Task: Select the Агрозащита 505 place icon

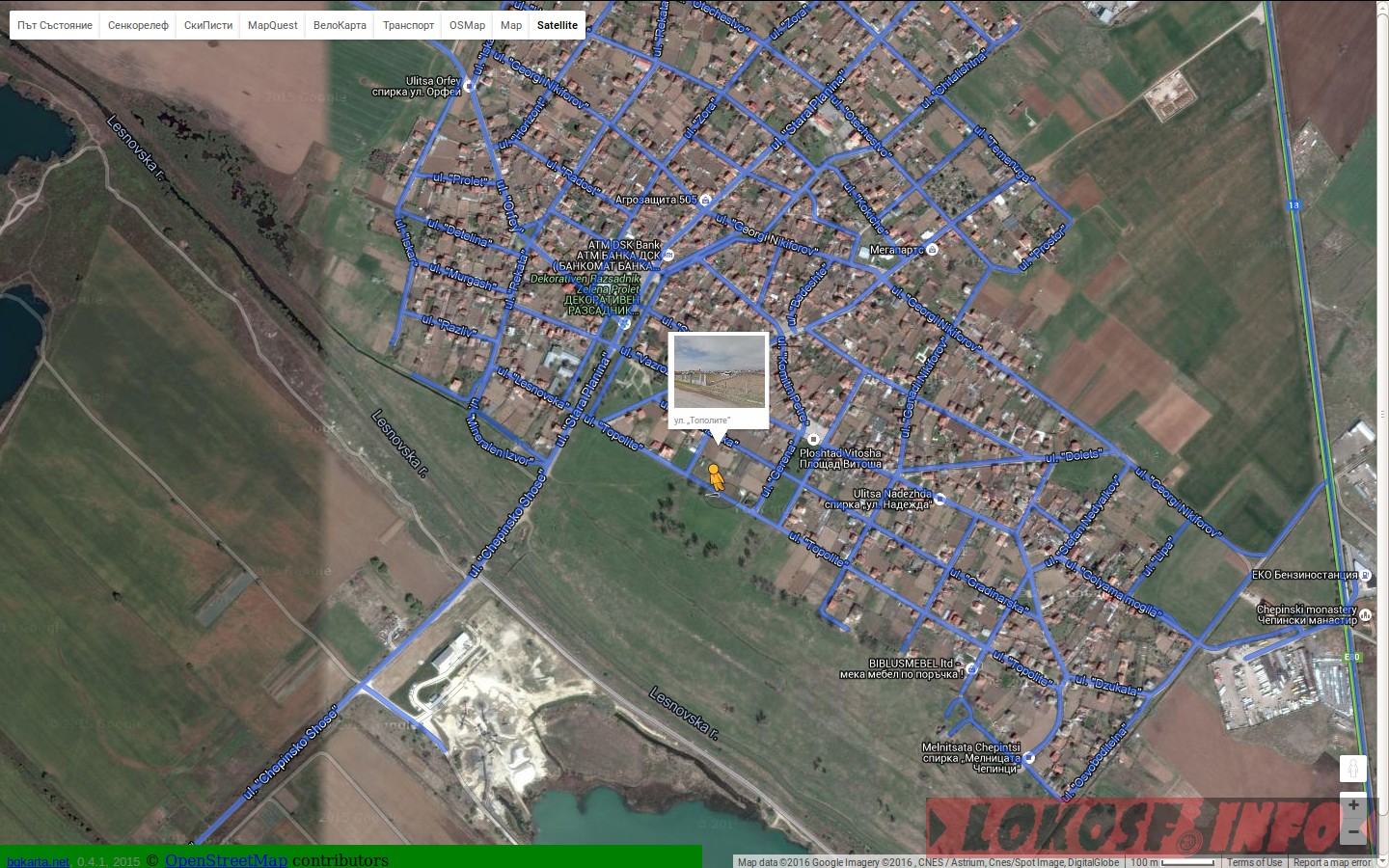Action: [705, 201]
